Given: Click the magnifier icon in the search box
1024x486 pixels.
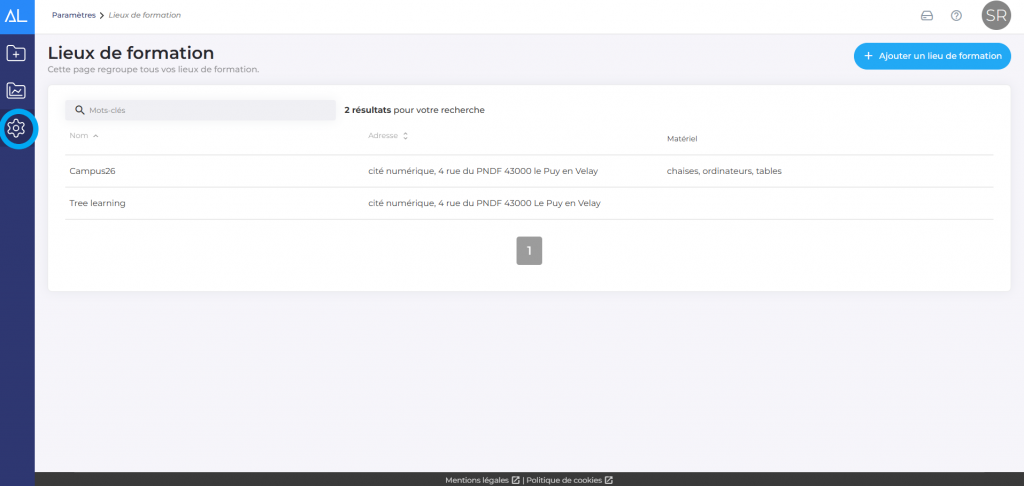Looking at the screenshot, I should [x=81, y=110].
